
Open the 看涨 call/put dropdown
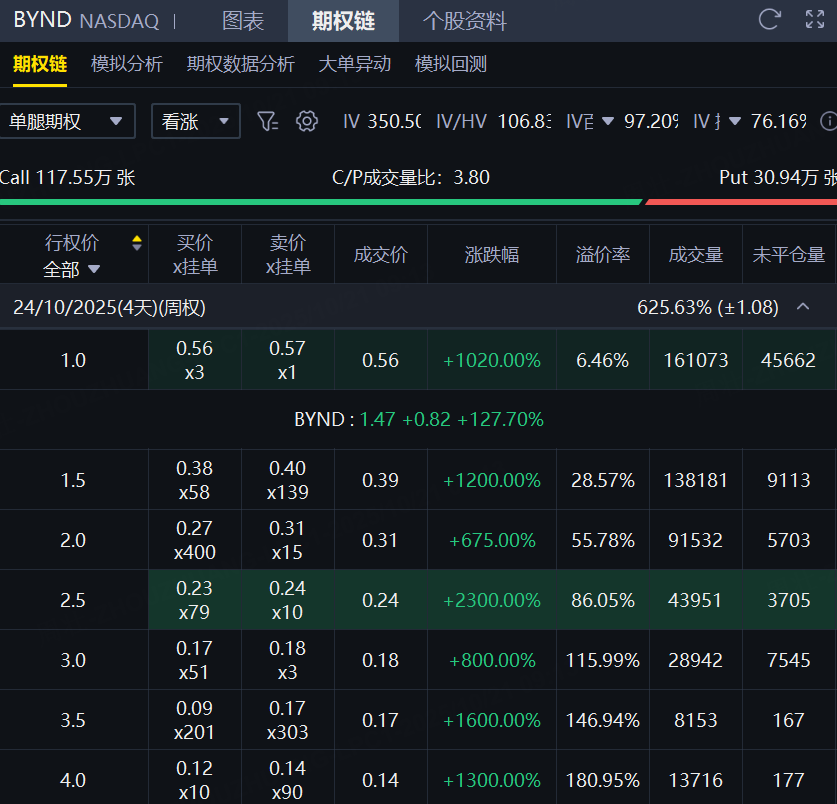click(x=195, y=121)
